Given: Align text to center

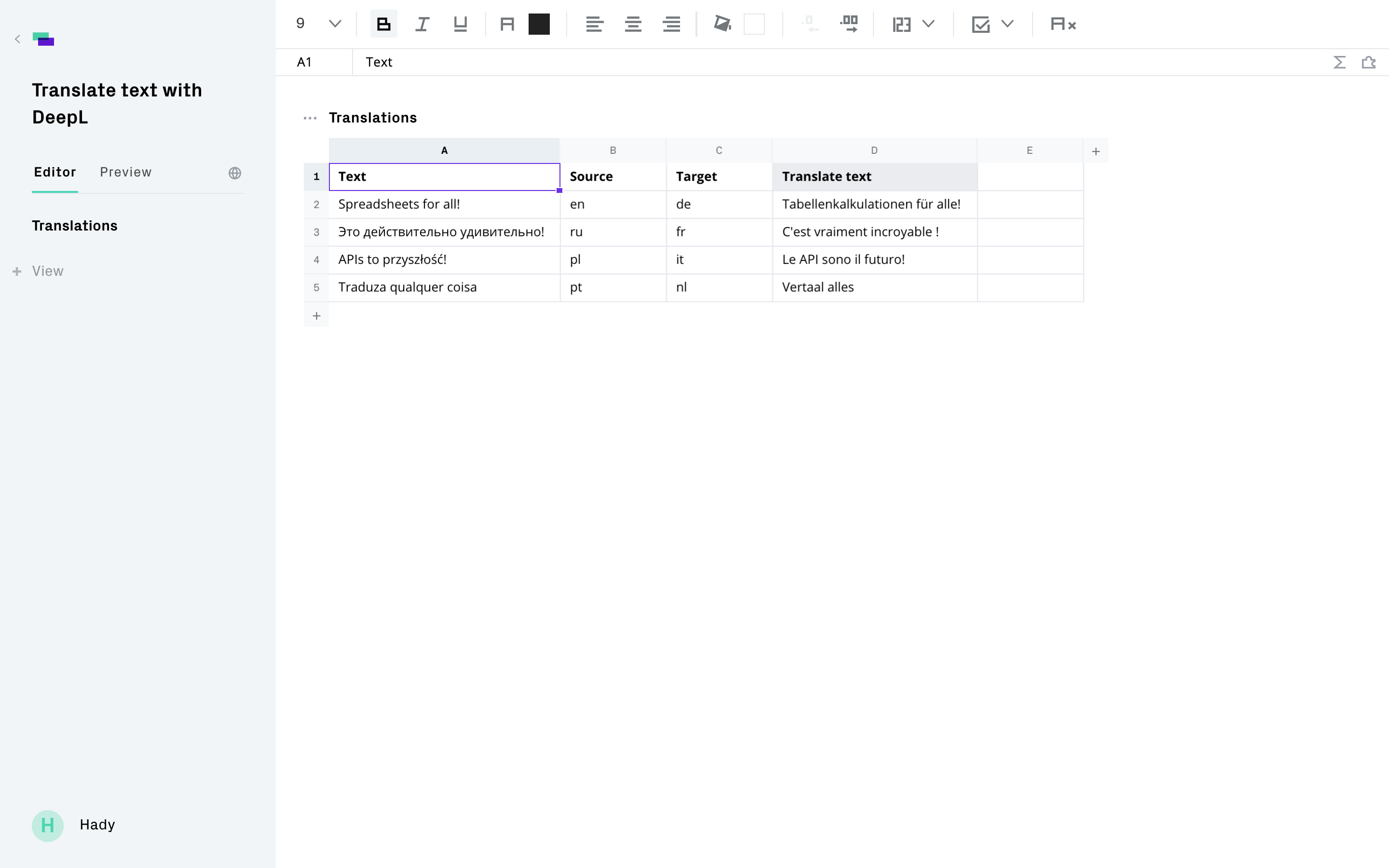Looking at the screenshot, I should point(632,24).
